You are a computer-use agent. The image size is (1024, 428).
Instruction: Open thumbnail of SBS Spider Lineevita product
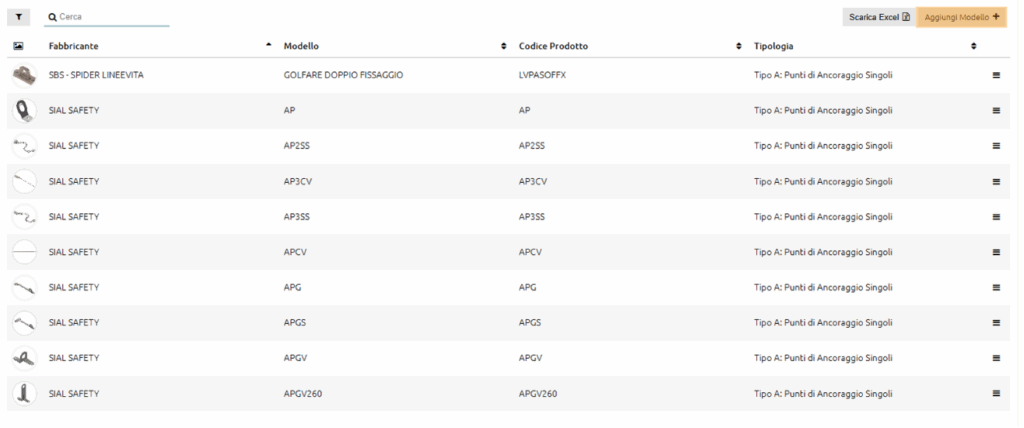[24, 75]
